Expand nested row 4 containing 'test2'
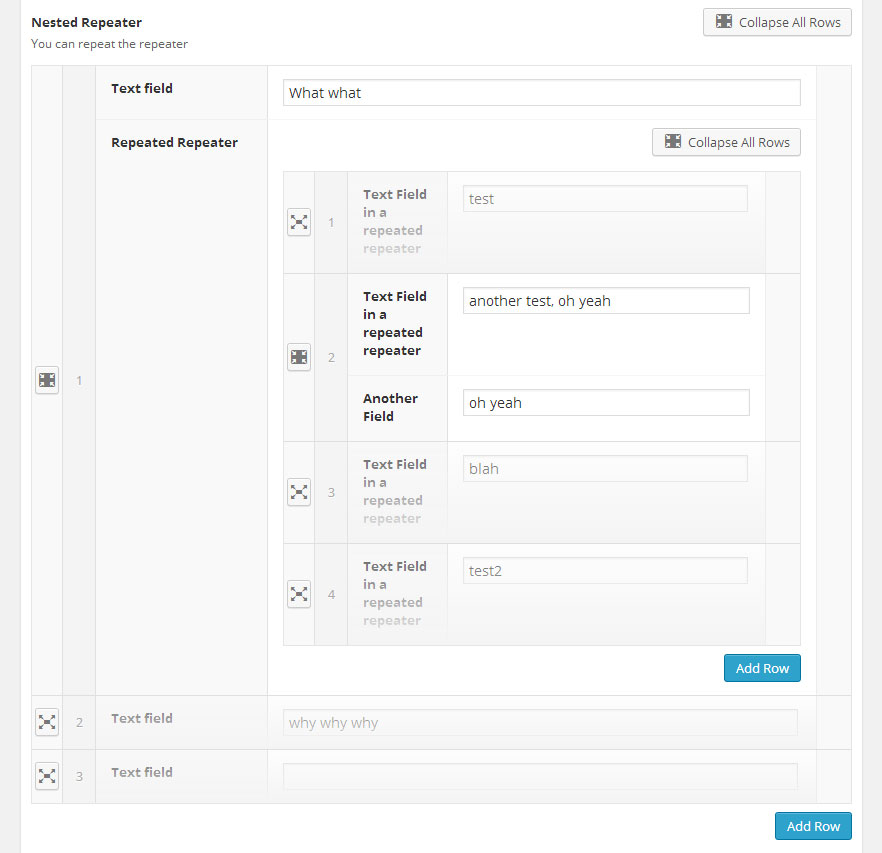The width and height of the screenshot is (882, 853). pos(299,594)
